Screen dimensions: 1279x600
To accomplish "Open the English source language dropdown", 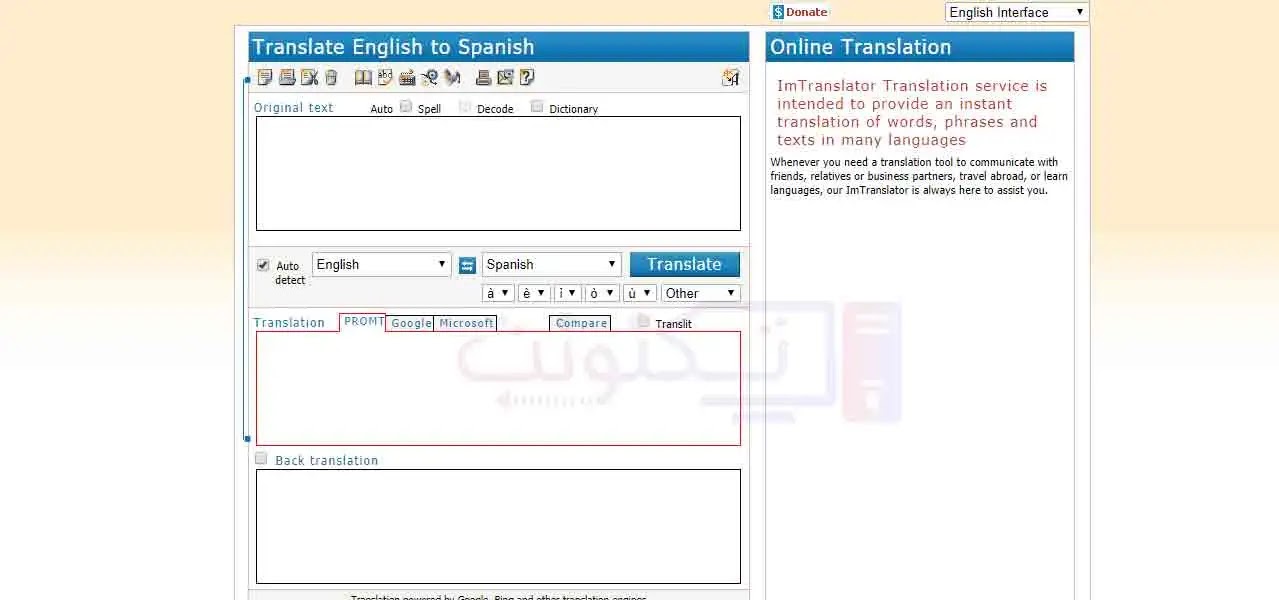I will pos(381,264).
